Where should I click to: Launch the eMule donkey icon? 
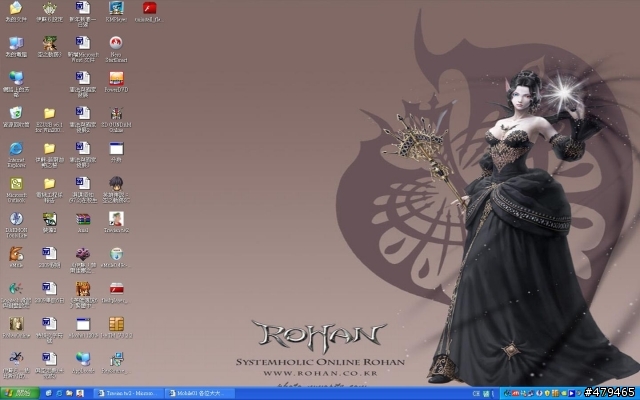(16, 254)
